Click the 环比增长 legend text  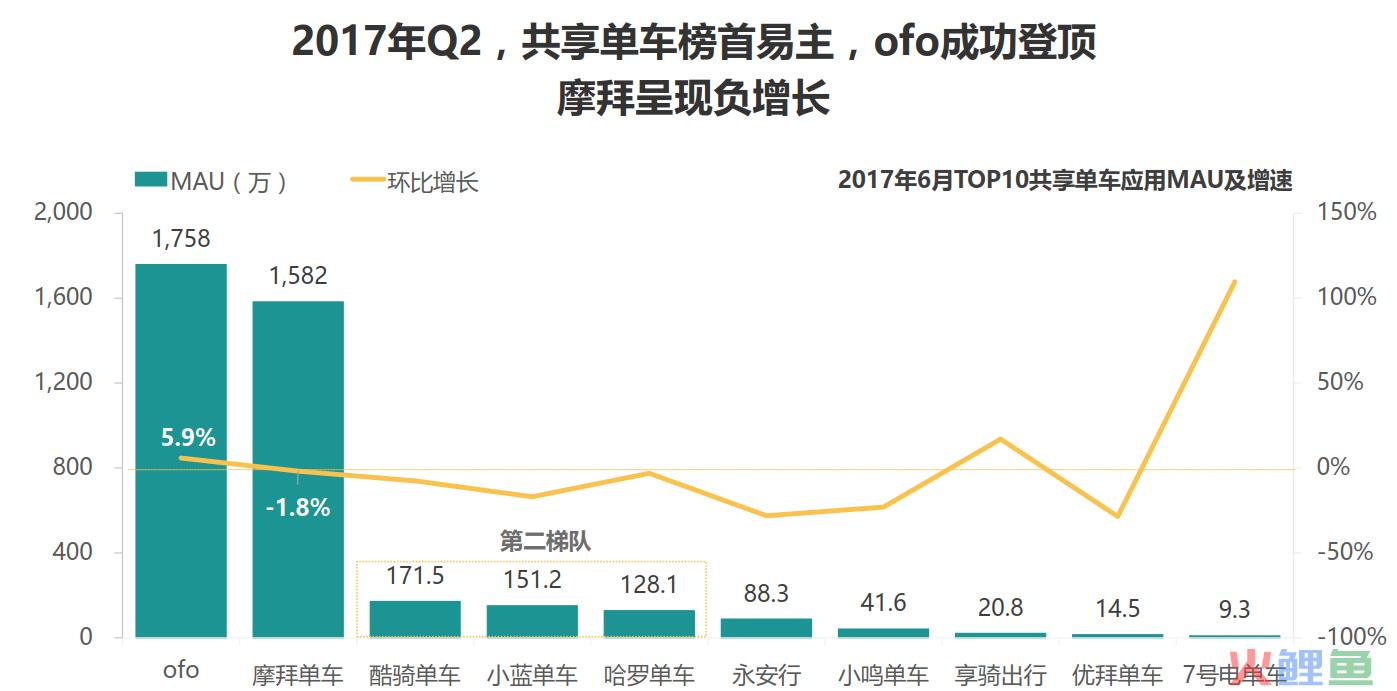(433, 182)
